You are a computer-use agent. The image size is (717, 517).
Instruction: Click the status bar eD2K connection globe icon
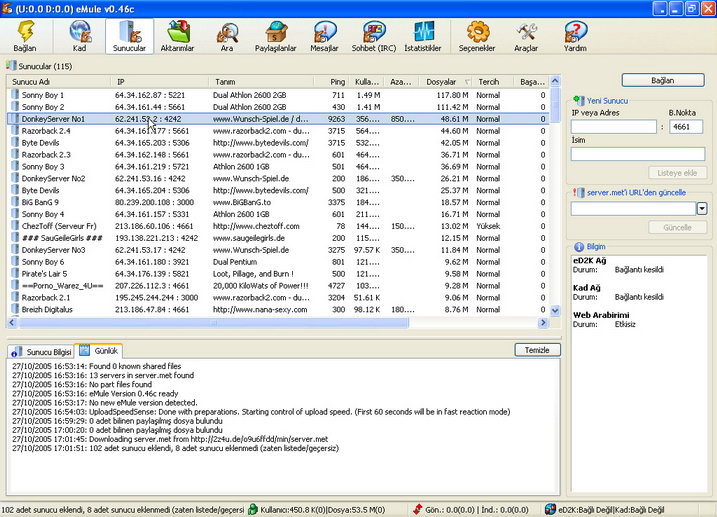tap(551, 509)
